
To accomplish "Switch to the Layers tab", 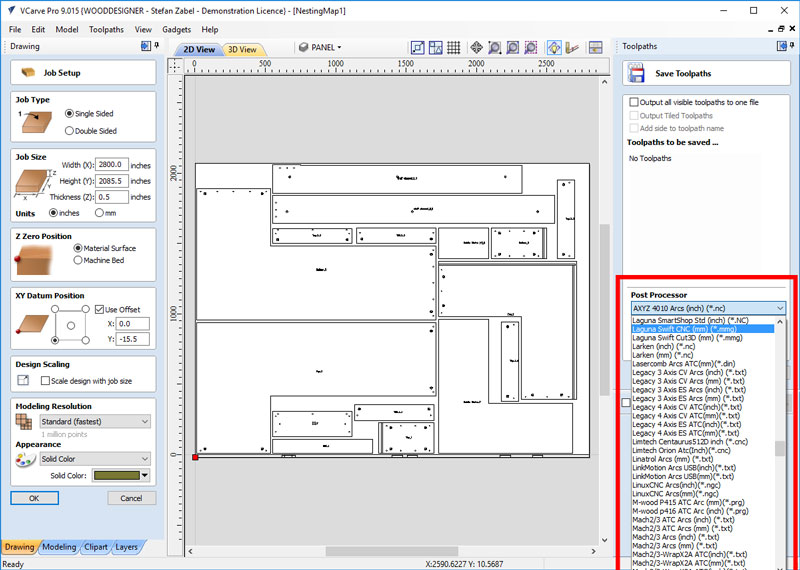I will click(127, 547).
